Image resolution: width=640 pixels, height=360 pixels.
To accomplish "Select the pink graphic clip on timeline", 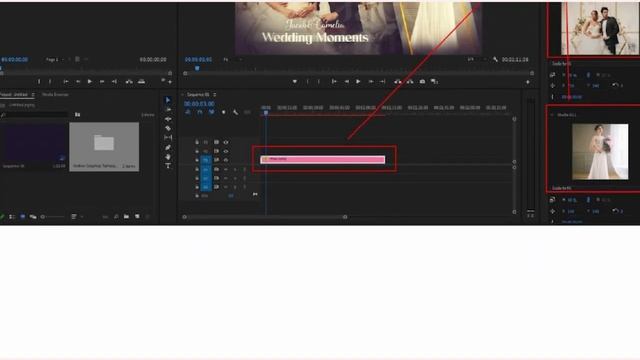I will point(322,159).
